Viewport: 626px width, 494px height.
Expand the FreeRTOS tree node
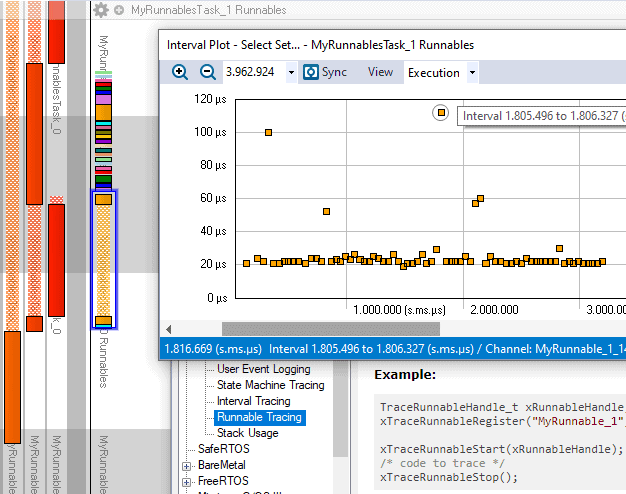click(186, 482)
